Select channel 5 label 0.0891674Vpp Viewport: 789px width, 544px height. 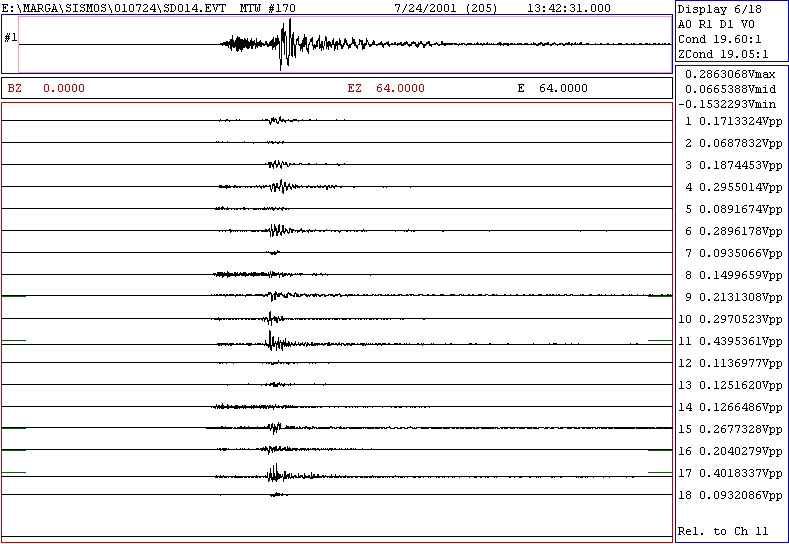(734, 209)
